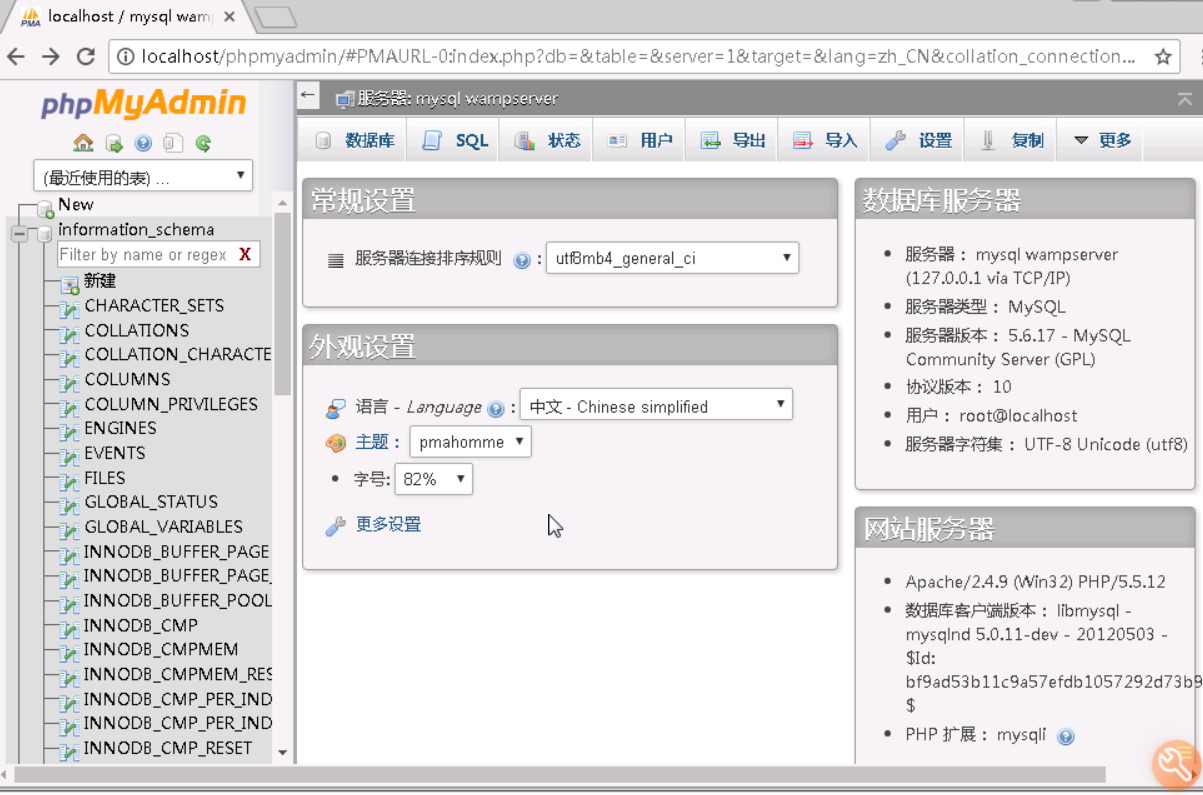Click the collapse page header icon at top right
This screenshot has width=1203, height=795.
coord(1185,98)
